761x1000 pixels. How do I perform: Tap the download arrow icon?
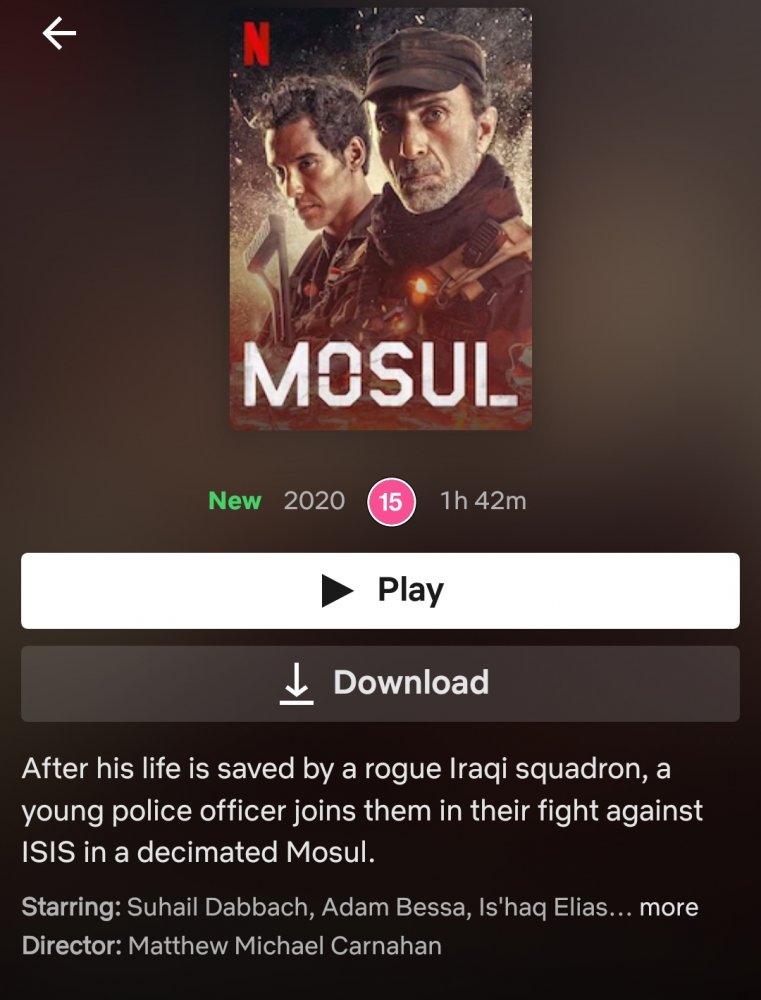pyautogui.click(x=297, y=684)
